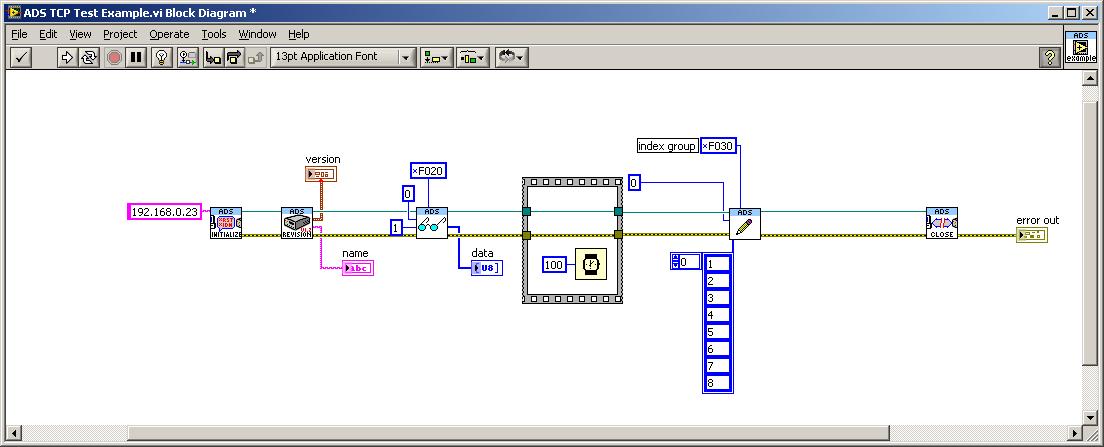Click the ADS example VI icon pane
The height and width of the screenshot is (447, 1104).
[x=1080, y=47]
